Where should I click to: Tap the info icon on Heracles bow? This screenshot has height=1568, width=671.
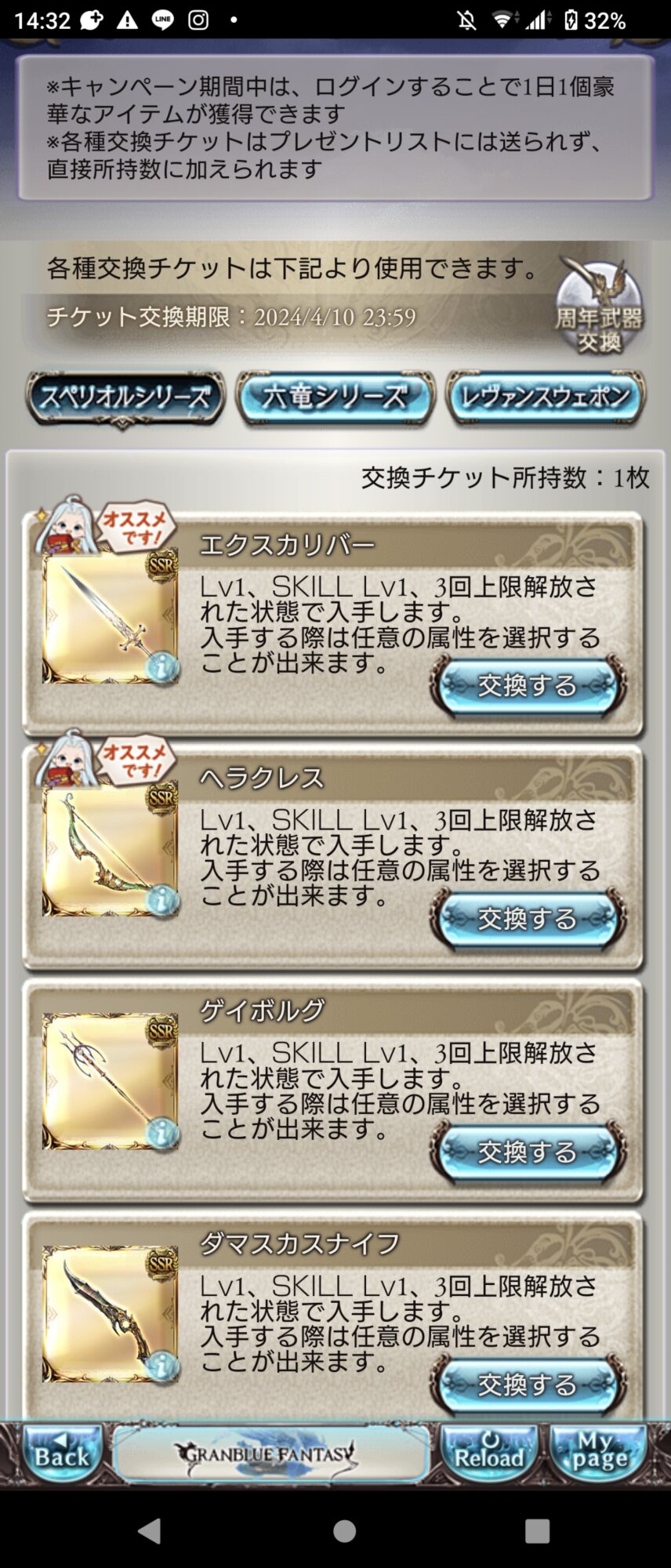tap(162, 901)
